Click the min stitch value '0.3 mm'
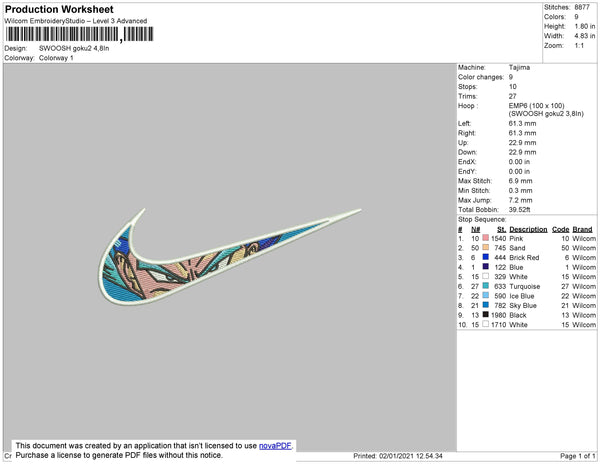This screenshot has width=600, height=464. [520, 190]
